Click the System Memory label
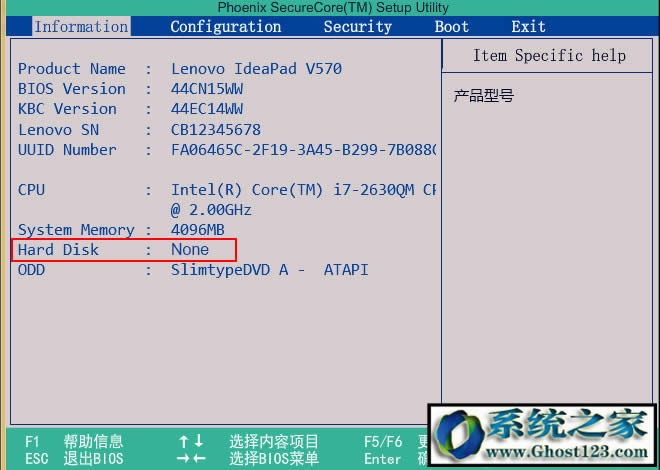This screenshot has height=470, width=660. pos(76,230)
